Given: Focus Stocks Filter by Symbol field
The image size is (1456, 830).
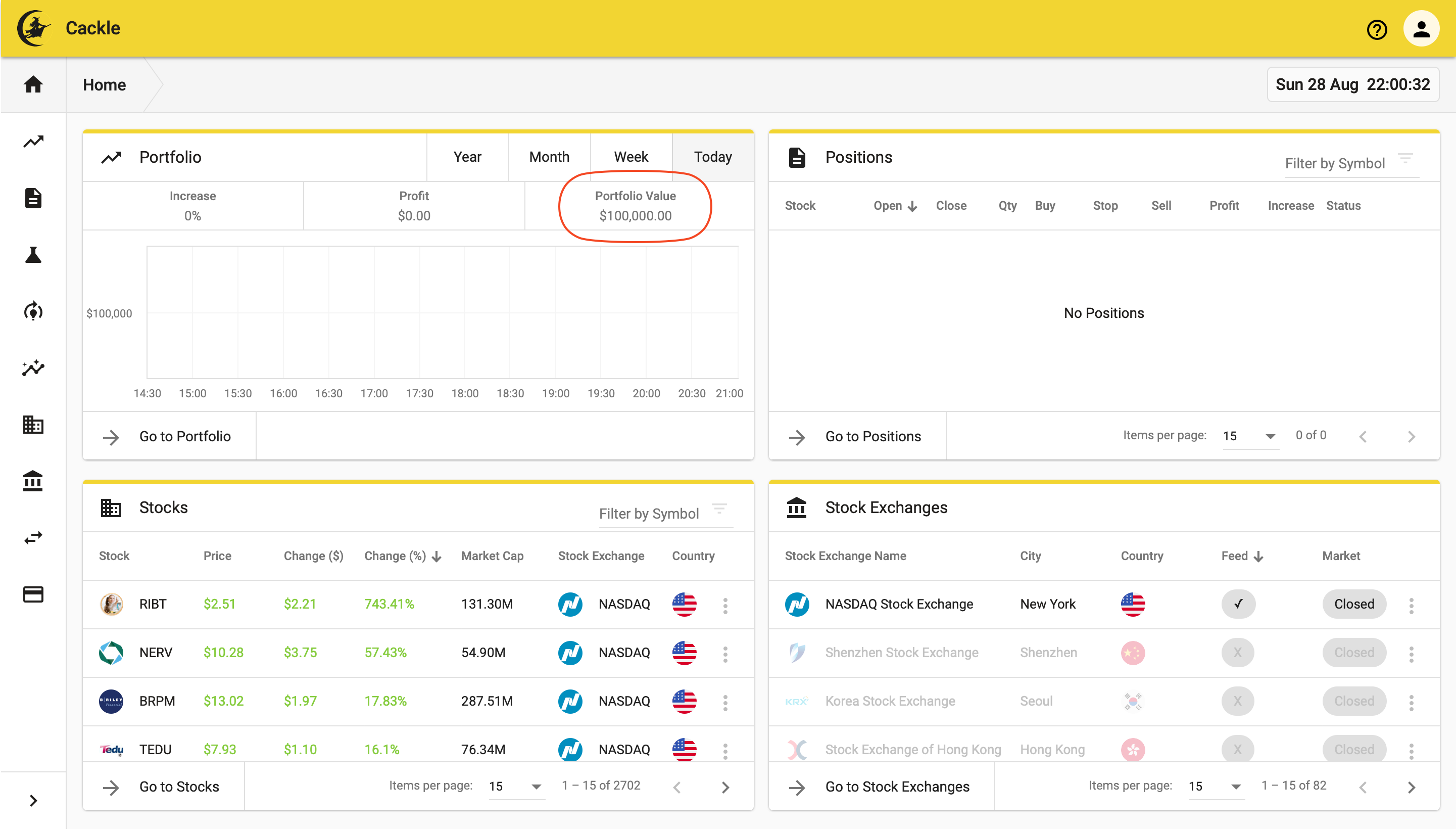Looking at the screenshot, I should (x=649, y=514).
